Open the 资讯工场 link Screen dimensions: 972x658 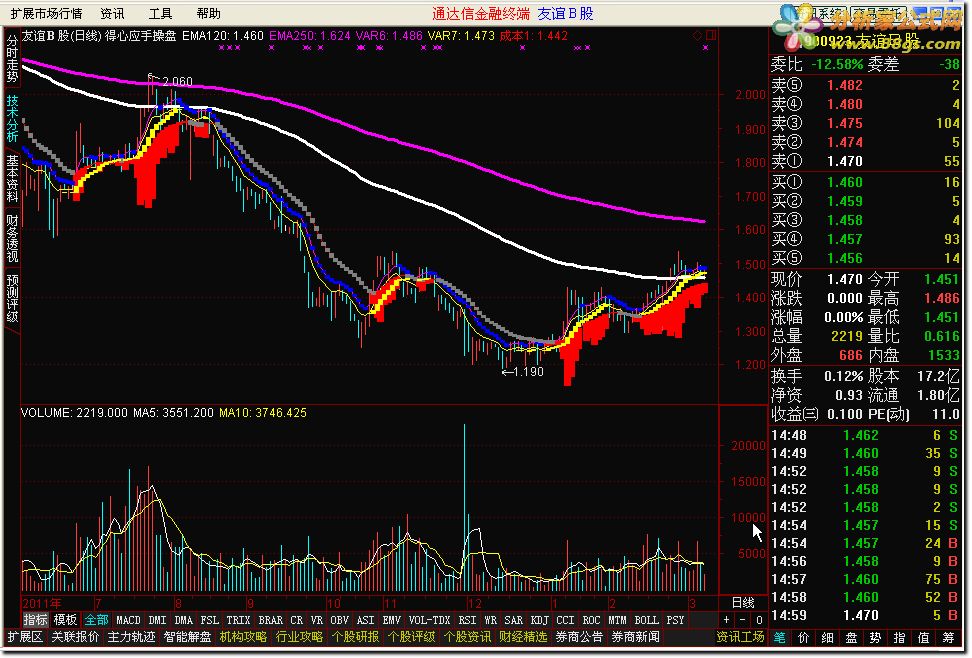pos(740,637)
